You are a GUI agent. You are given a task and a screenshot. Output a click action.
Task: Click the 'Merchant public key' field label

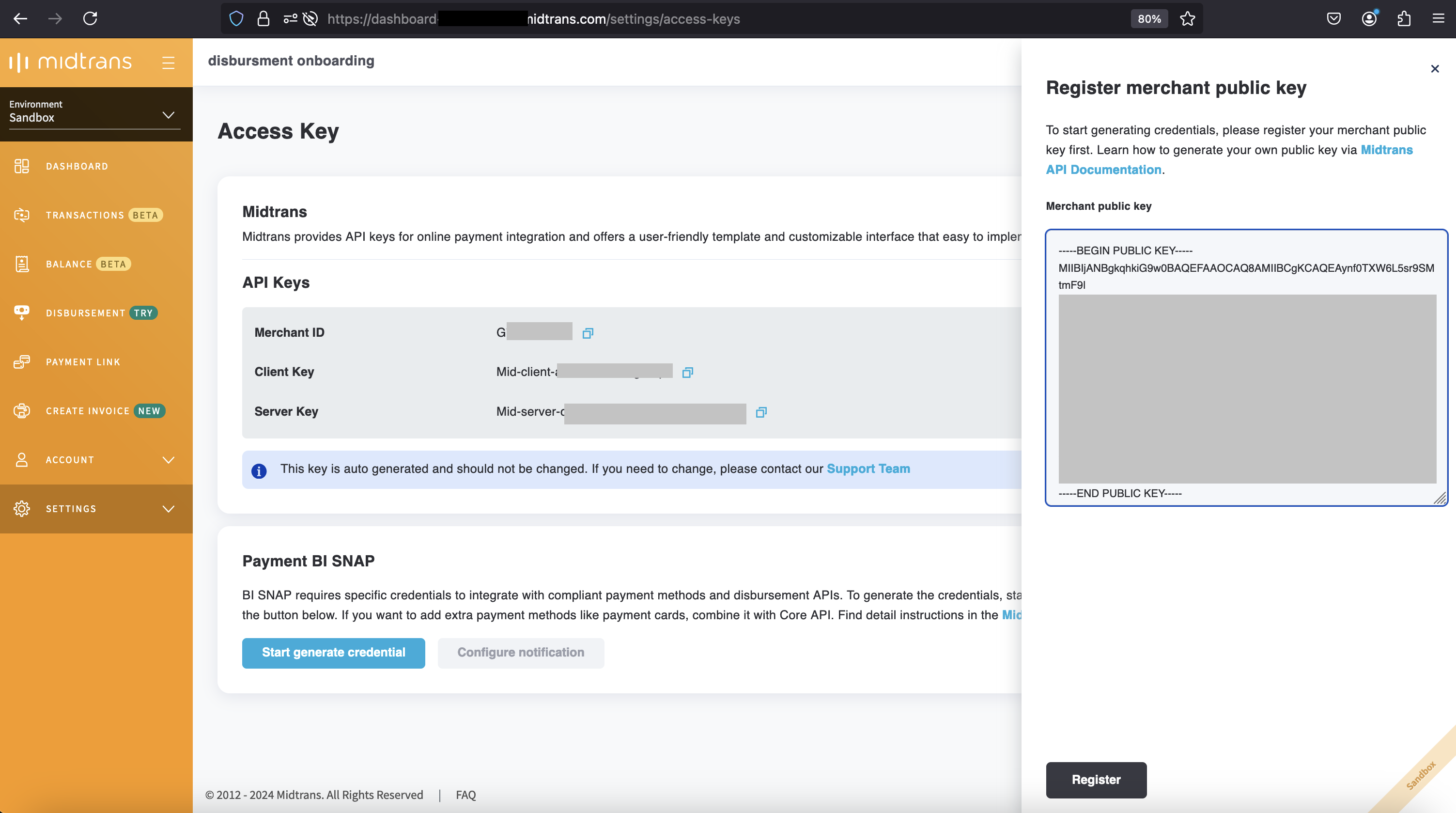[x=1099, y=206]
